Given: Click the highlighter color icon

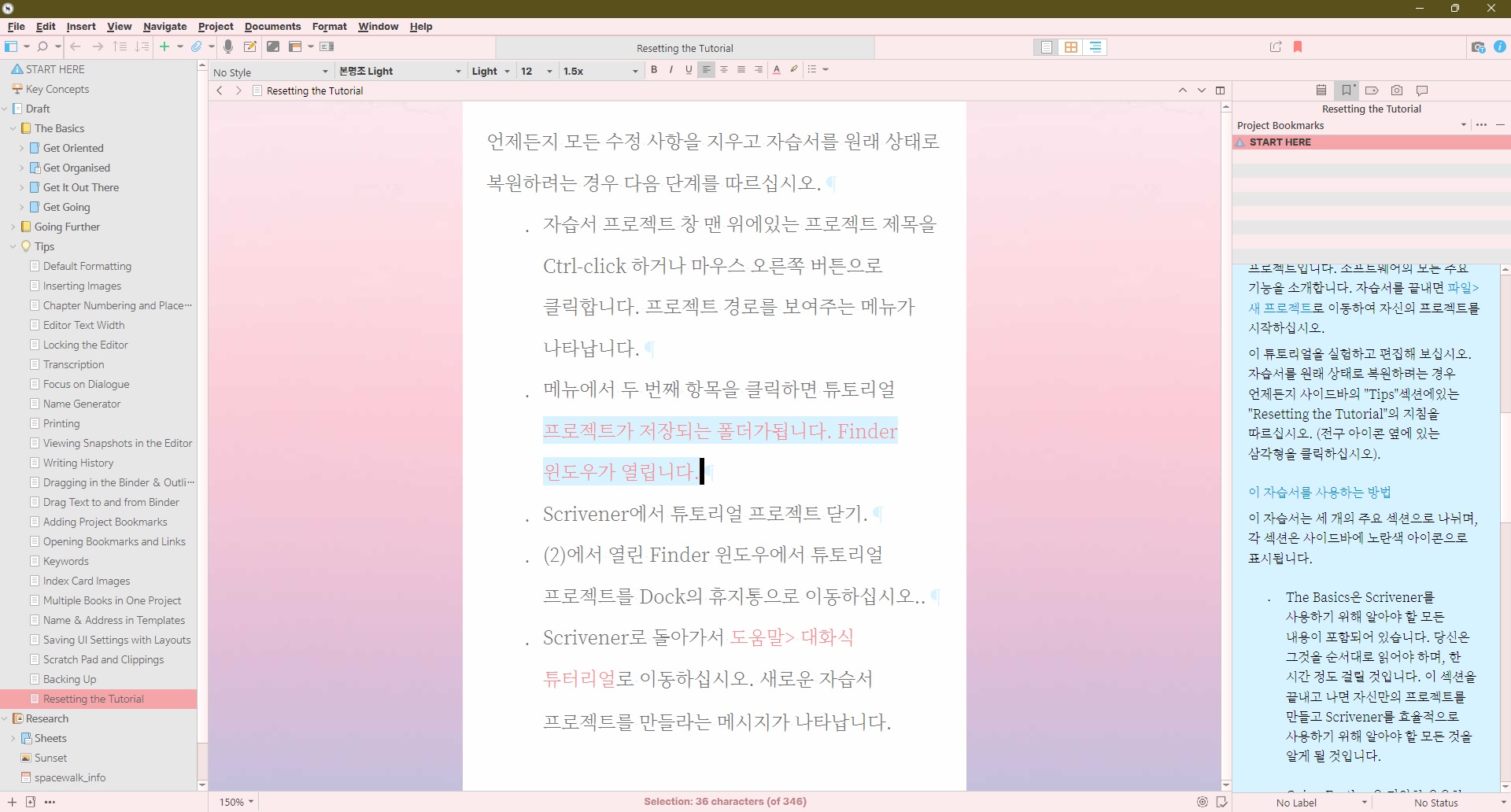Looking at the screenshot, I should pos(794,70).
